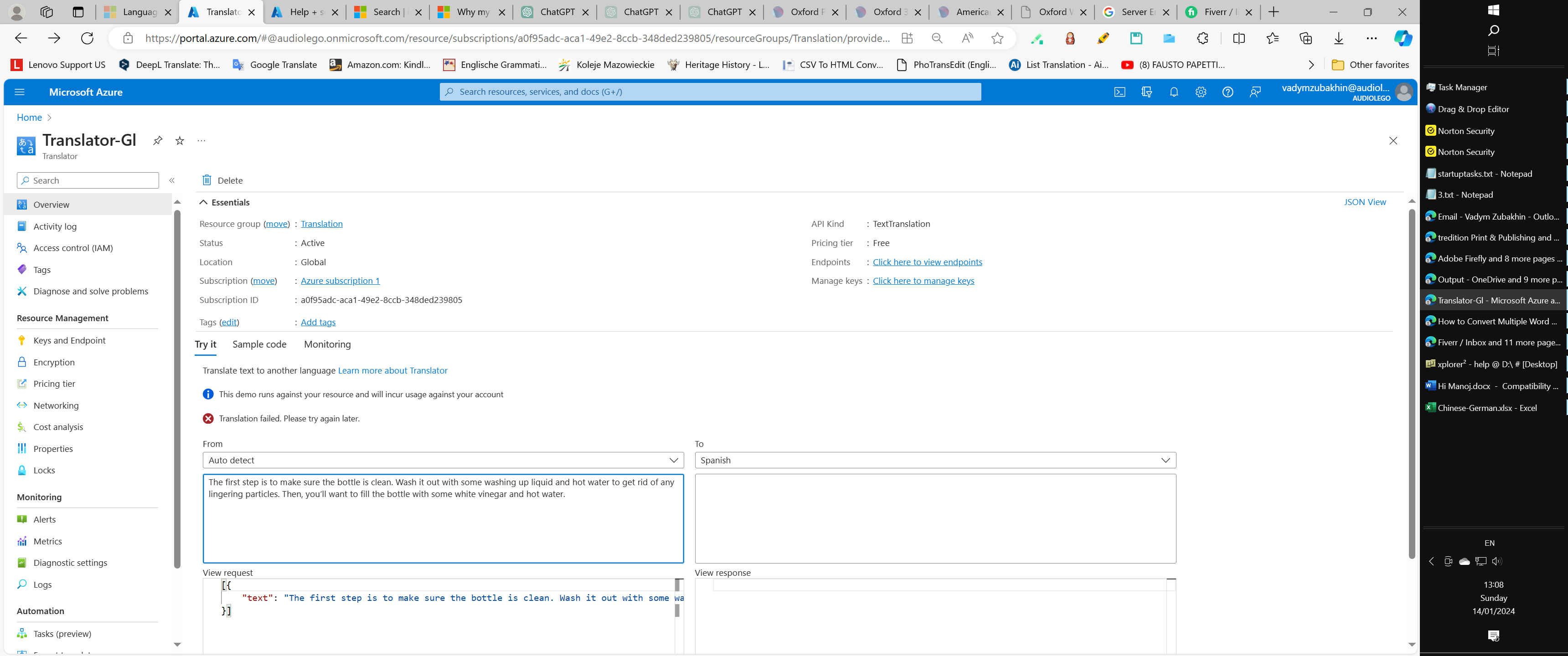Open Encryption settings

(x=54, y=362)
